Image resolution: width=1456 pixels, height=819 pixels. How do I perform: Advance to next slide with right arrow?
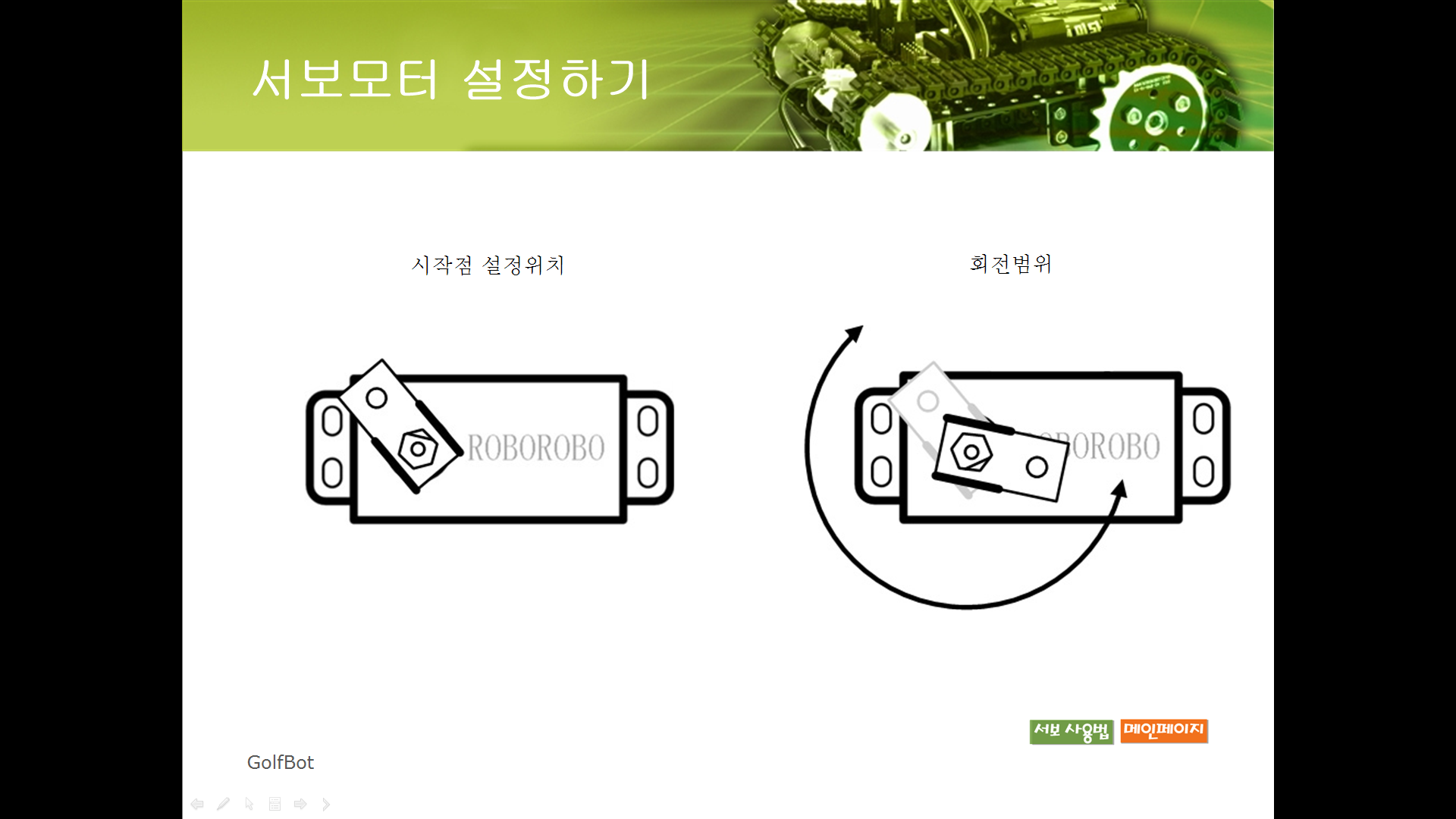tap(300, 804)
